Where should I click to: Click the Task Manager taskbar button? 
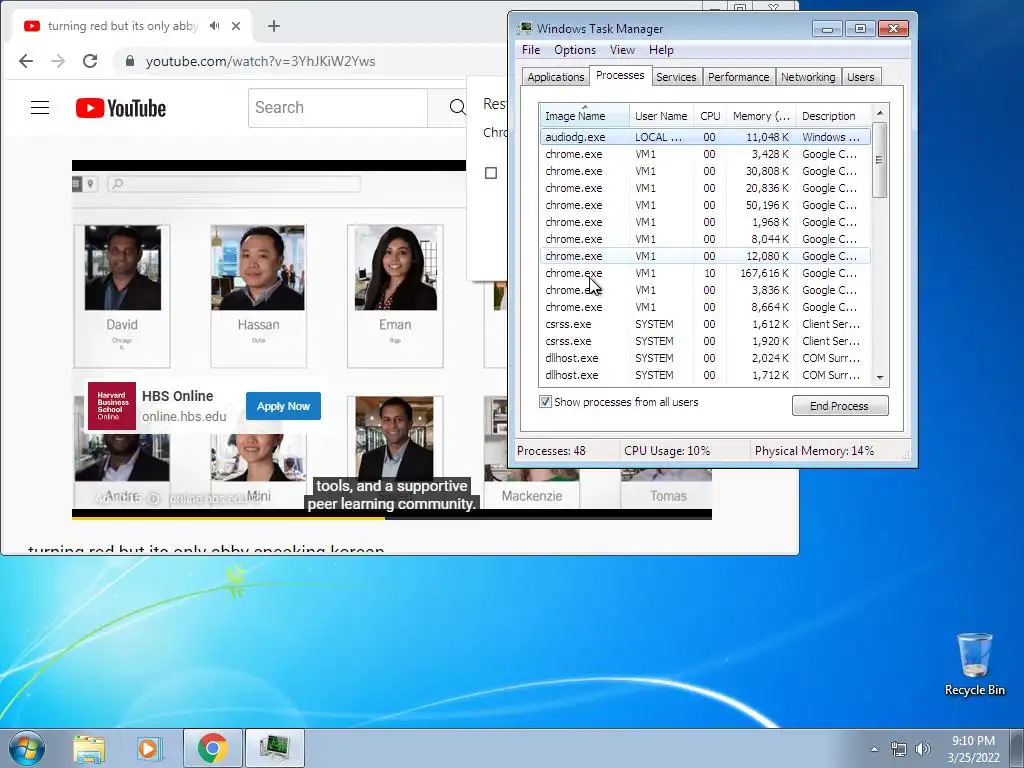[274, 748]
